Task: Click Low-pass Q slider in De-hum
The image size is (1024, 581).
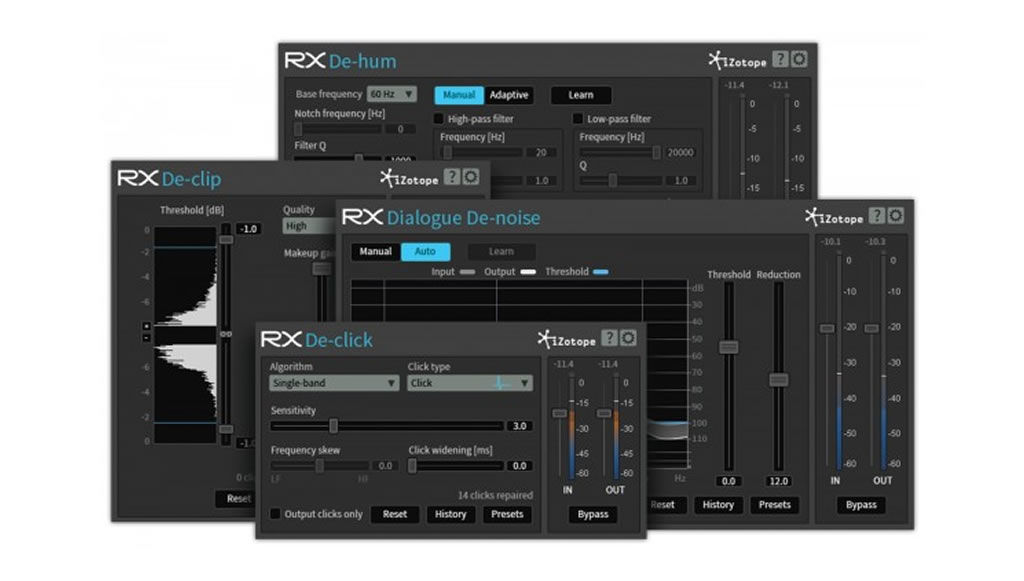Action: [x=613, y=180]
